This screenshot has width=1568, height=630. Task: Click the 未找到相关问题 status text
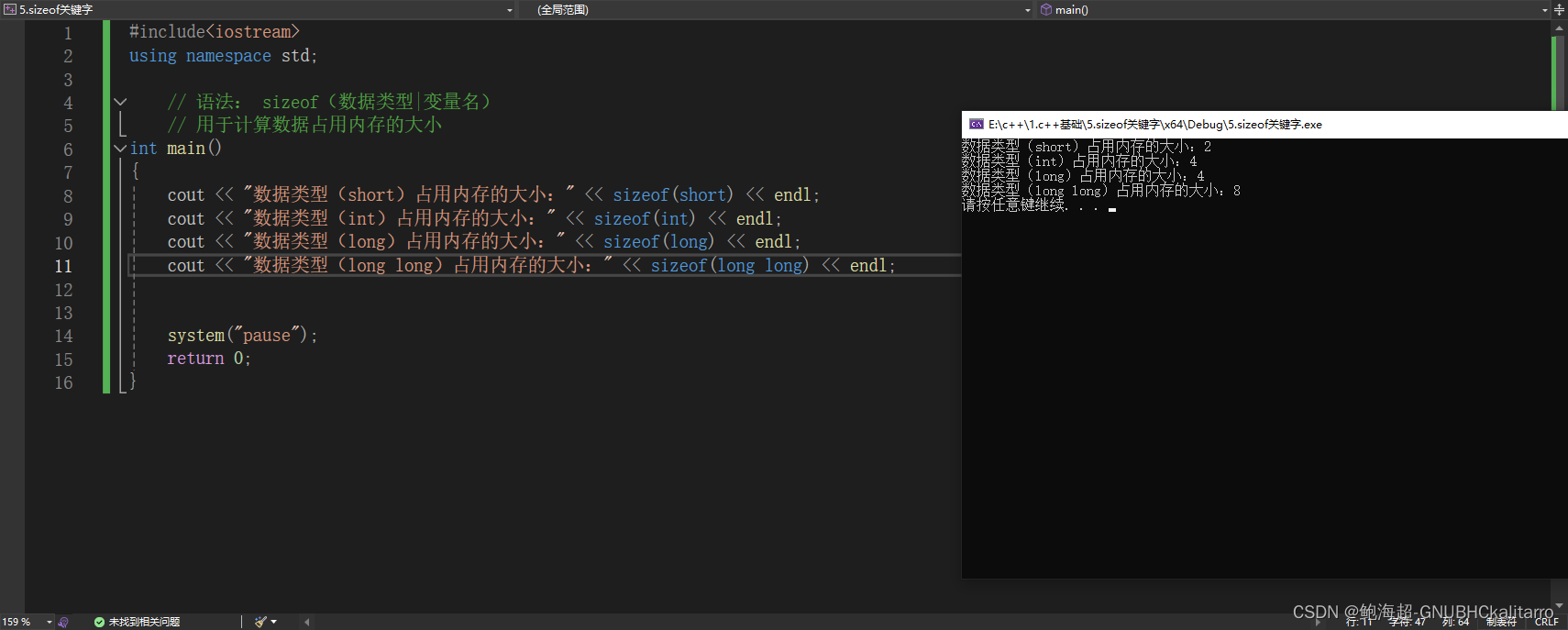point(144,622)
